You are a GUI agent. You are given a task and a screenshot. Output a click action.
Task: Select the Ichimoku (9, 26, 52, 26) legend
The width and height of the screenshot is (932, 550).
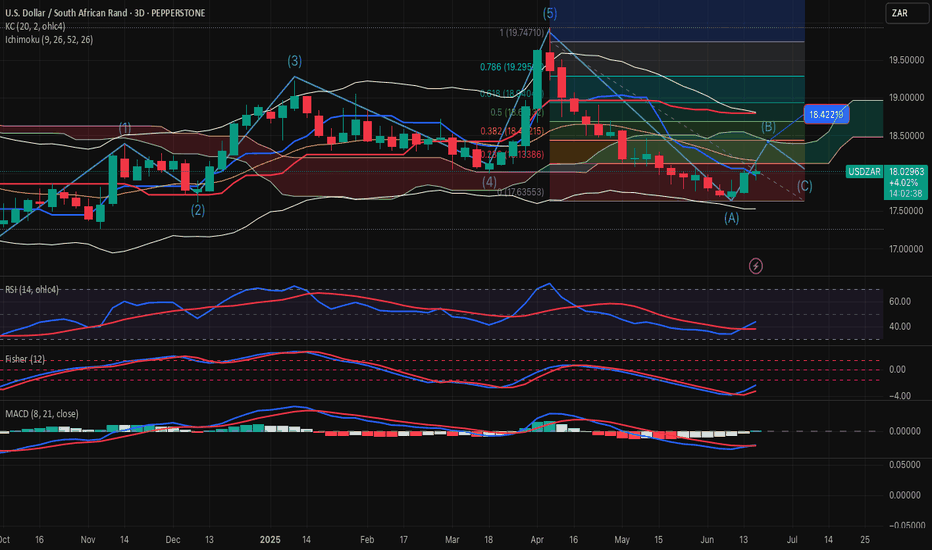pyautogui.click(x=49, y=40)
